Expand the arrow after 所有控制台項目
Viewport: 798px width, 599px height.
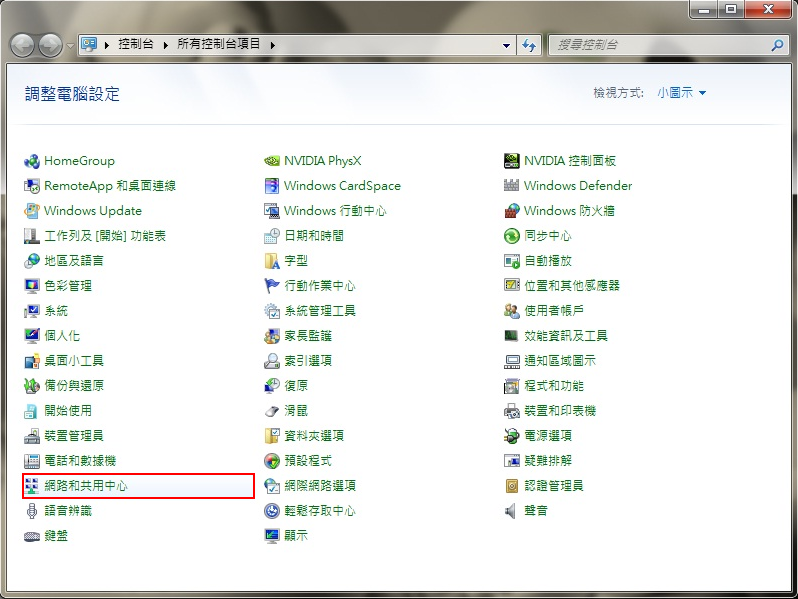pyautogui.click(x=273, y=45)
